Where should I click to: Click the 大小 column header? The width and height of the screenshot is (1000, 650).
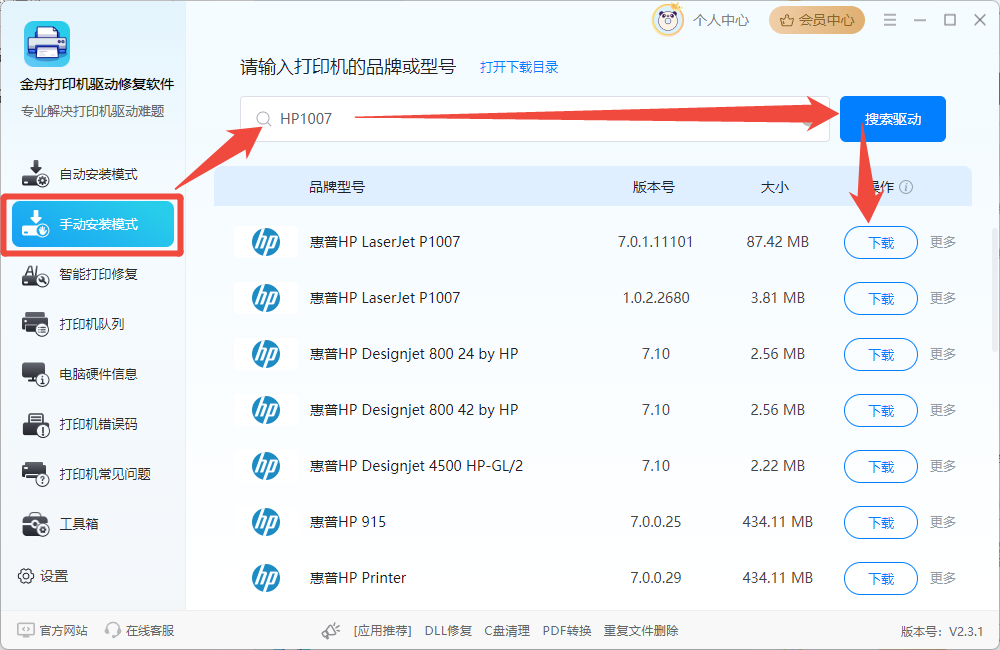point(775,187)
